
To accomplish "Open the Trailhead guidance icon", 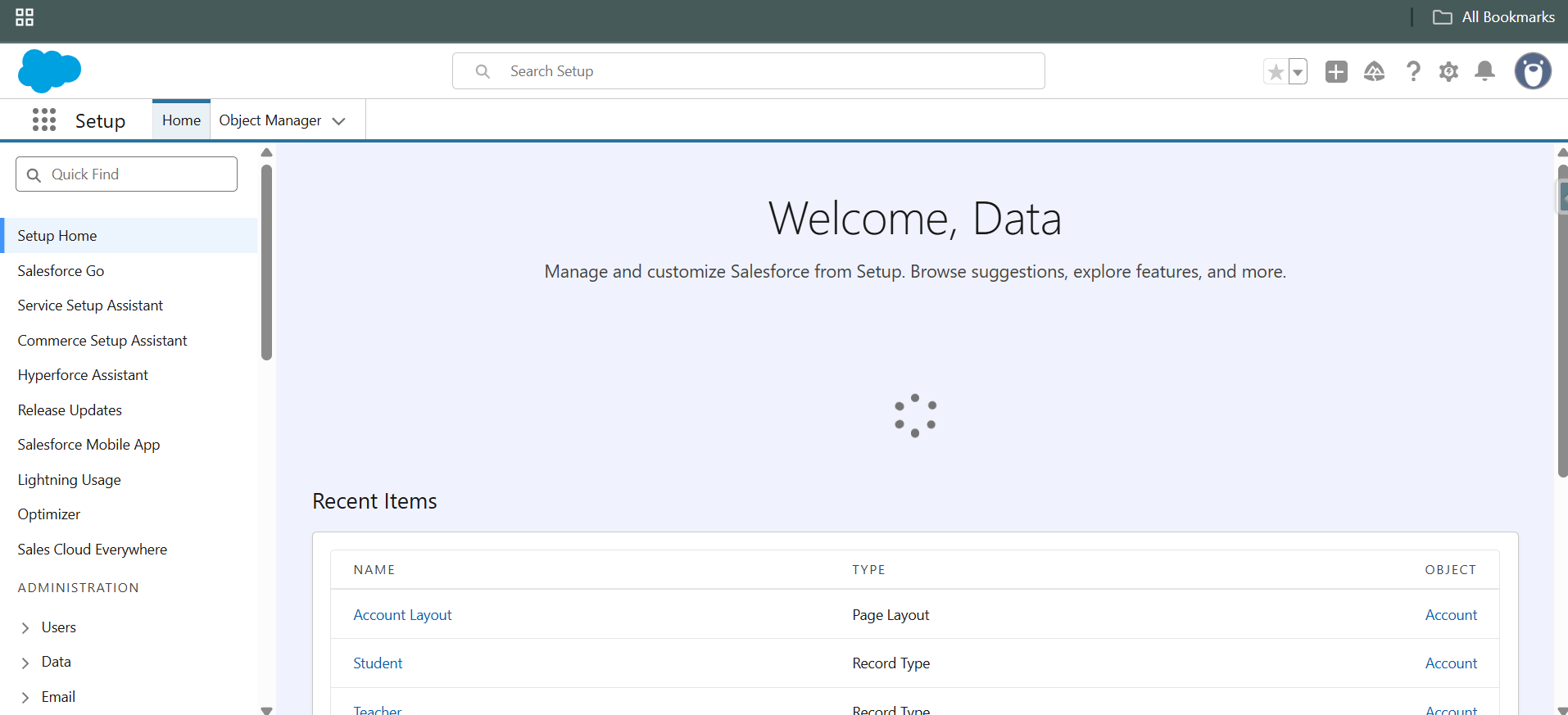I will pos(1374,72).
